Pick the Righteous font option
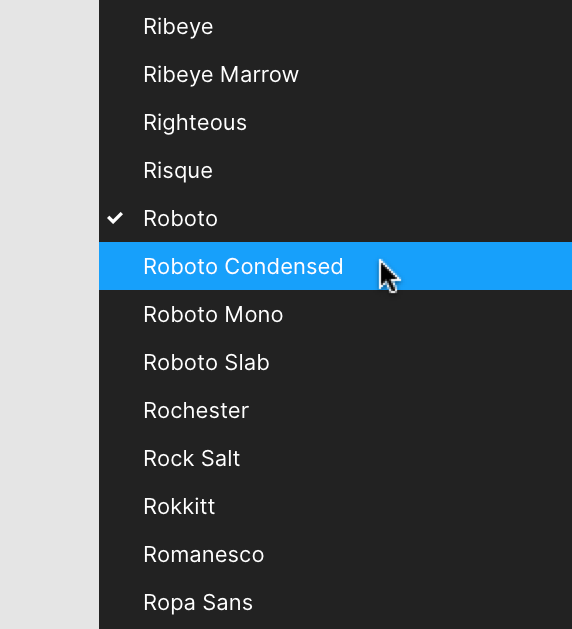 tap(335, 122)
